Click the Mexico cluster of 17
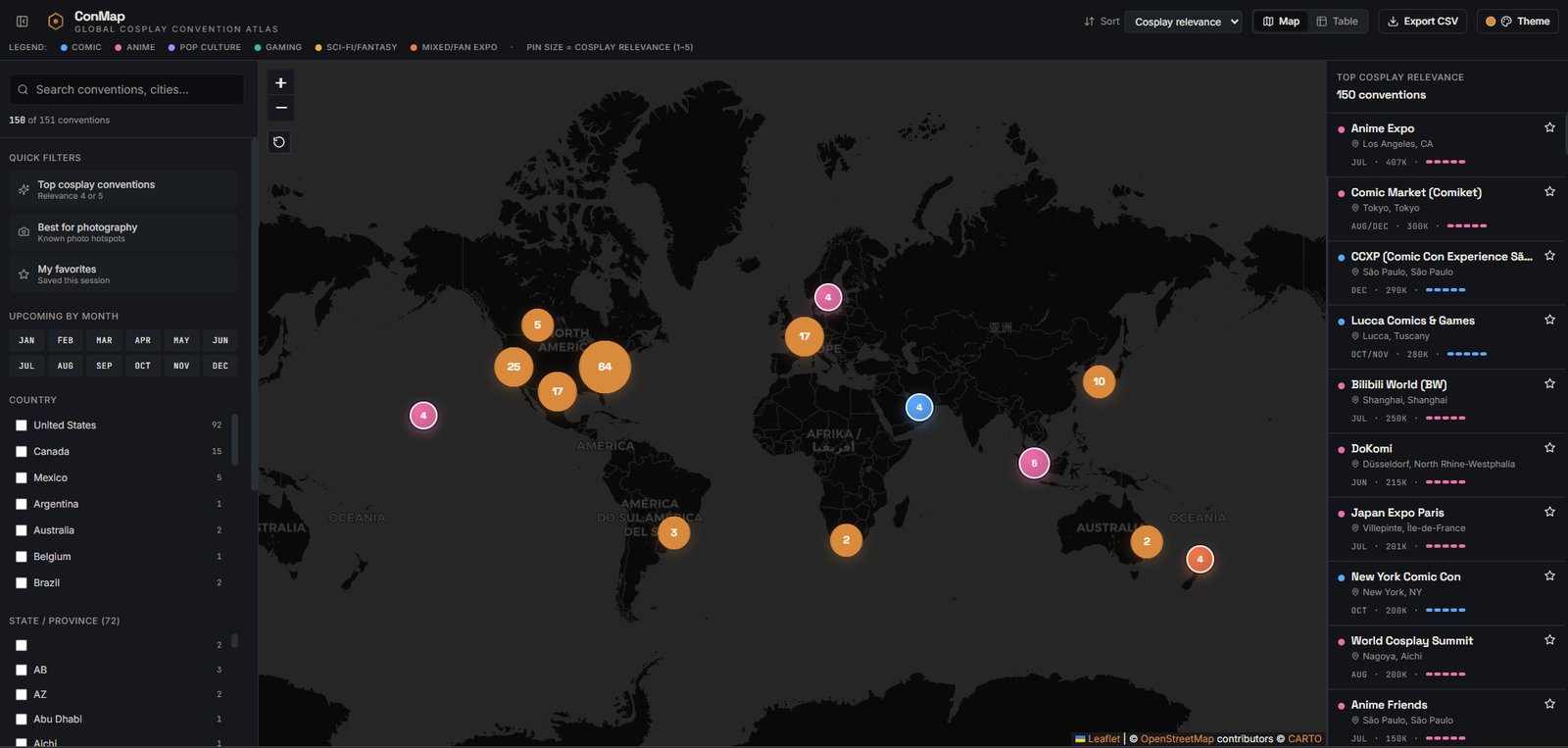1568x748 pixels. [557, 391]
